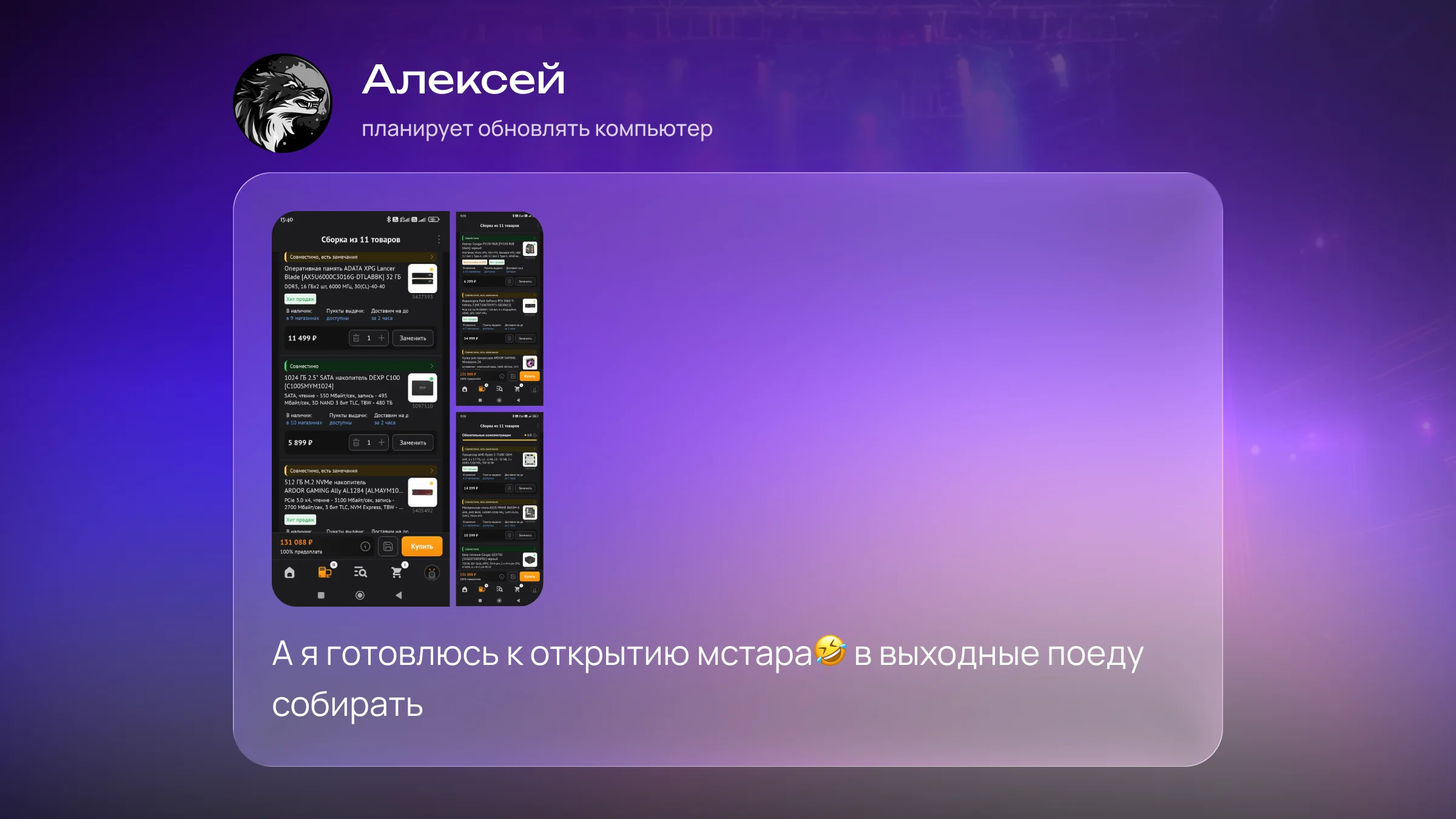The height and width of the screenshot is (819, 1456).
Task: Open the shopping cart icon
Action: pyautogui.click(x=397, y=572)
